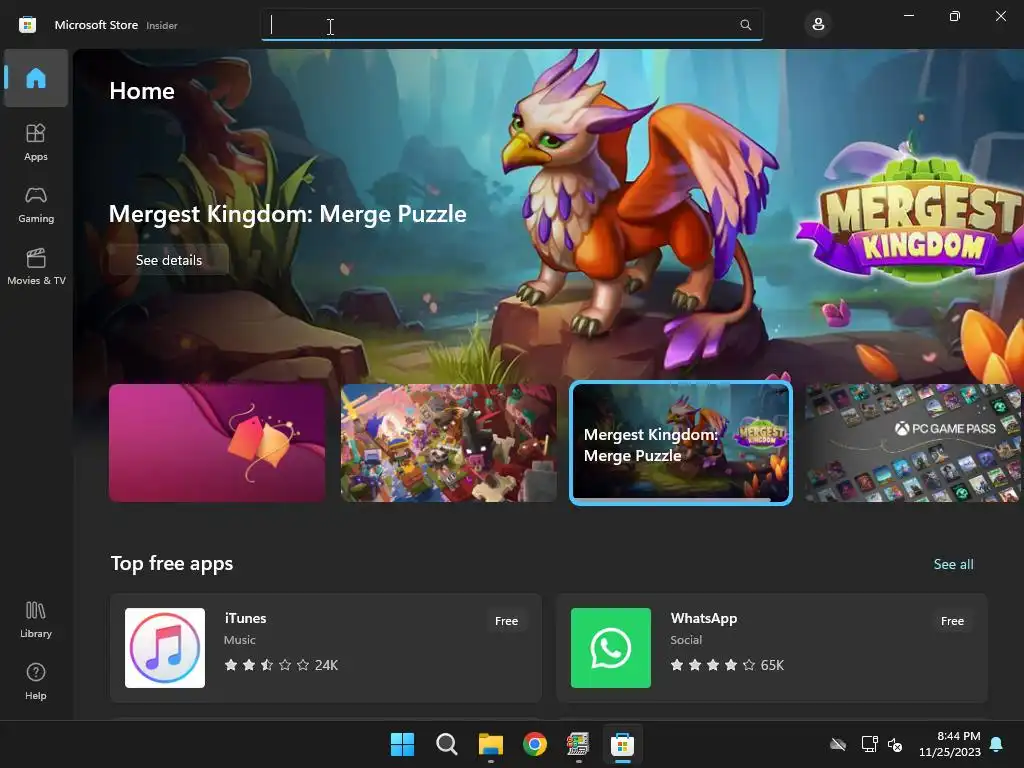
Task: Click the OneDrive cloud tray icon
Action: [838, 744]
